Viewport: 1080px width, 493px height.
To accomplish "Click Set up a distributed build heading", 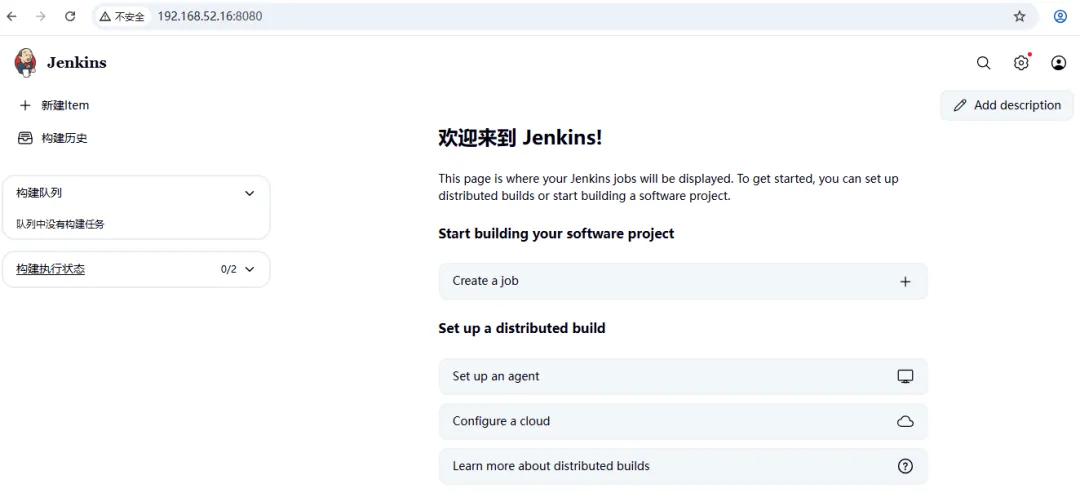I will (522, 328).
